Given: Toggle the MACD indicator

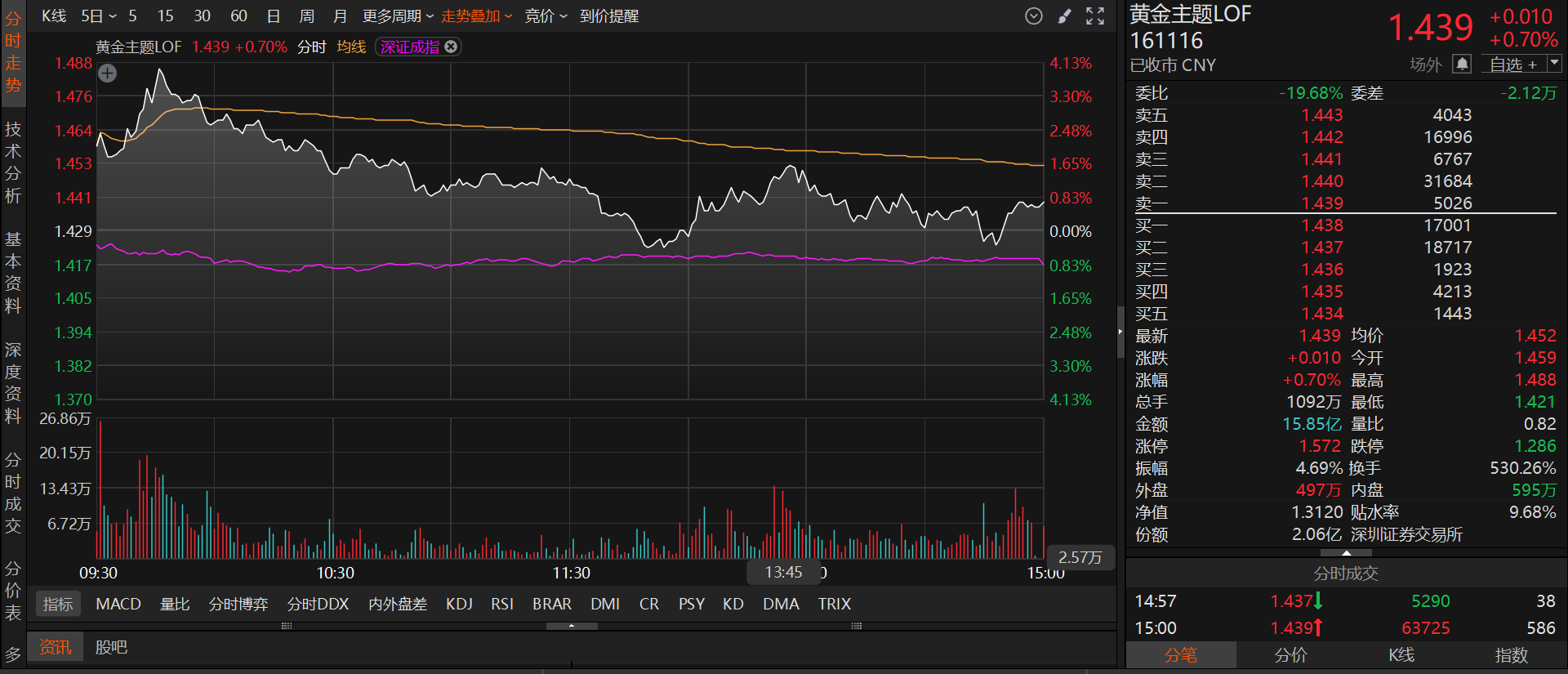Looking at the screenshot, I should pyautogui.click(x=118, y=604).
